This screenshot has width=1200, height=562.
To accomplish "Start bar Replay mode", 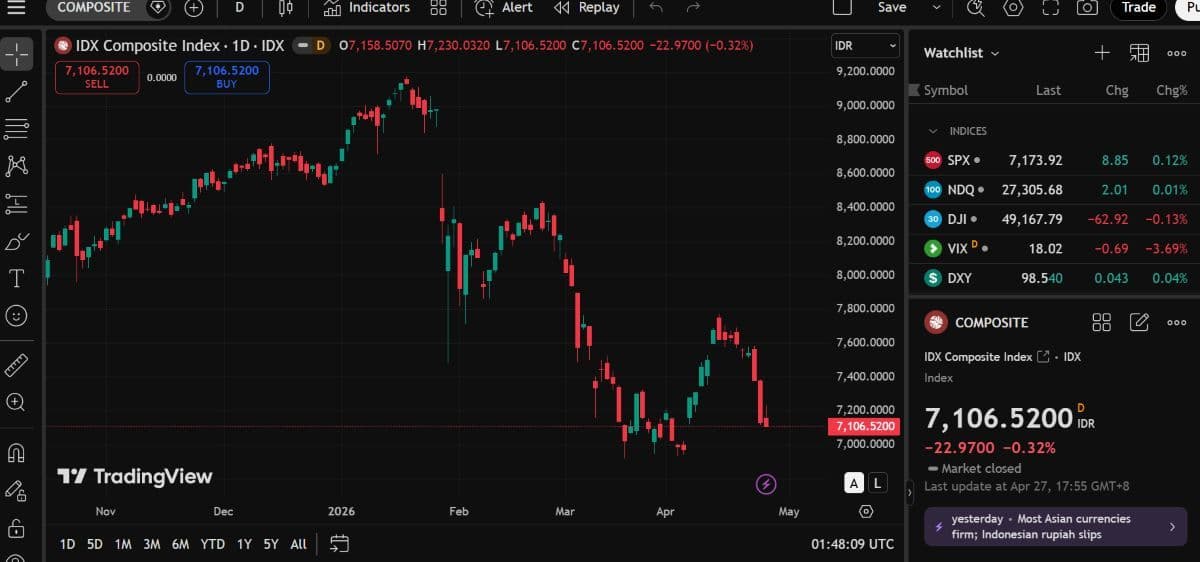I will [x=587, y=8].
